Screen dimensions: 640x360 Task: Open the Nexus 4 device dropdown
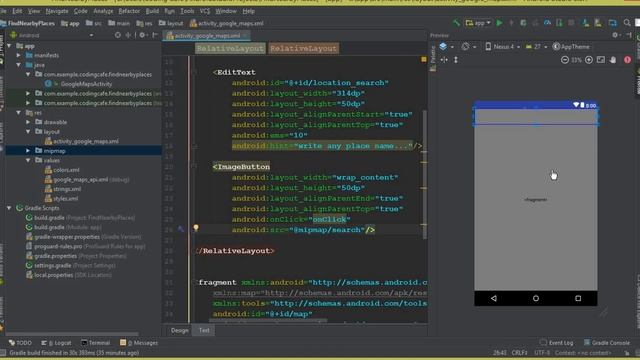click(x=502, y=47)
